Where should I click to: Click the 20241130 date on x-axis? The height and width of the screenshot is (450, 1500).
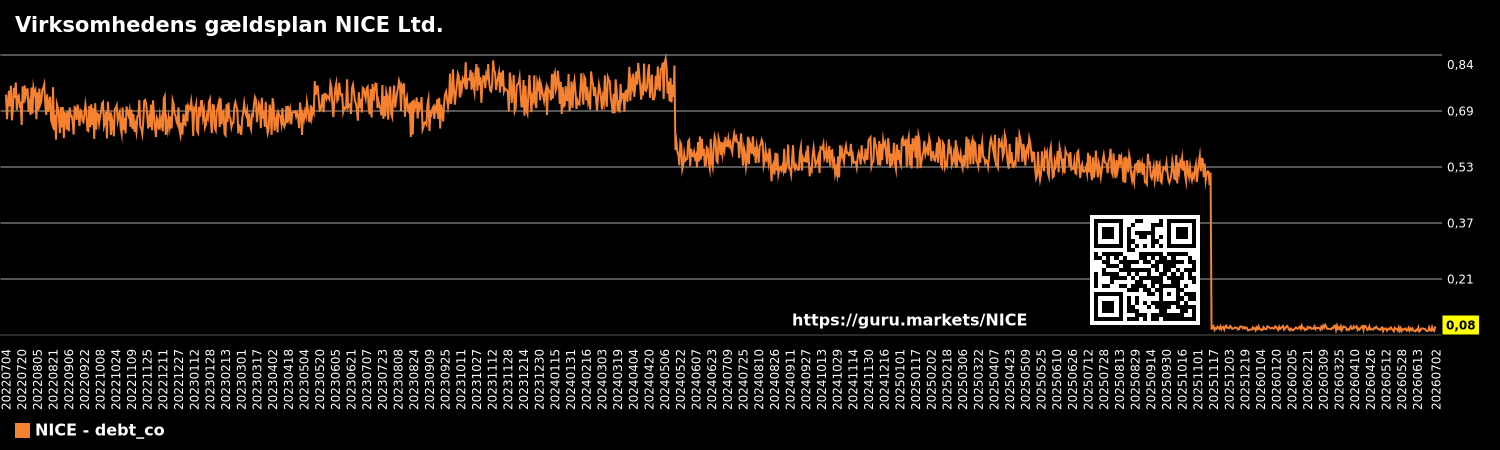[870, 378]
